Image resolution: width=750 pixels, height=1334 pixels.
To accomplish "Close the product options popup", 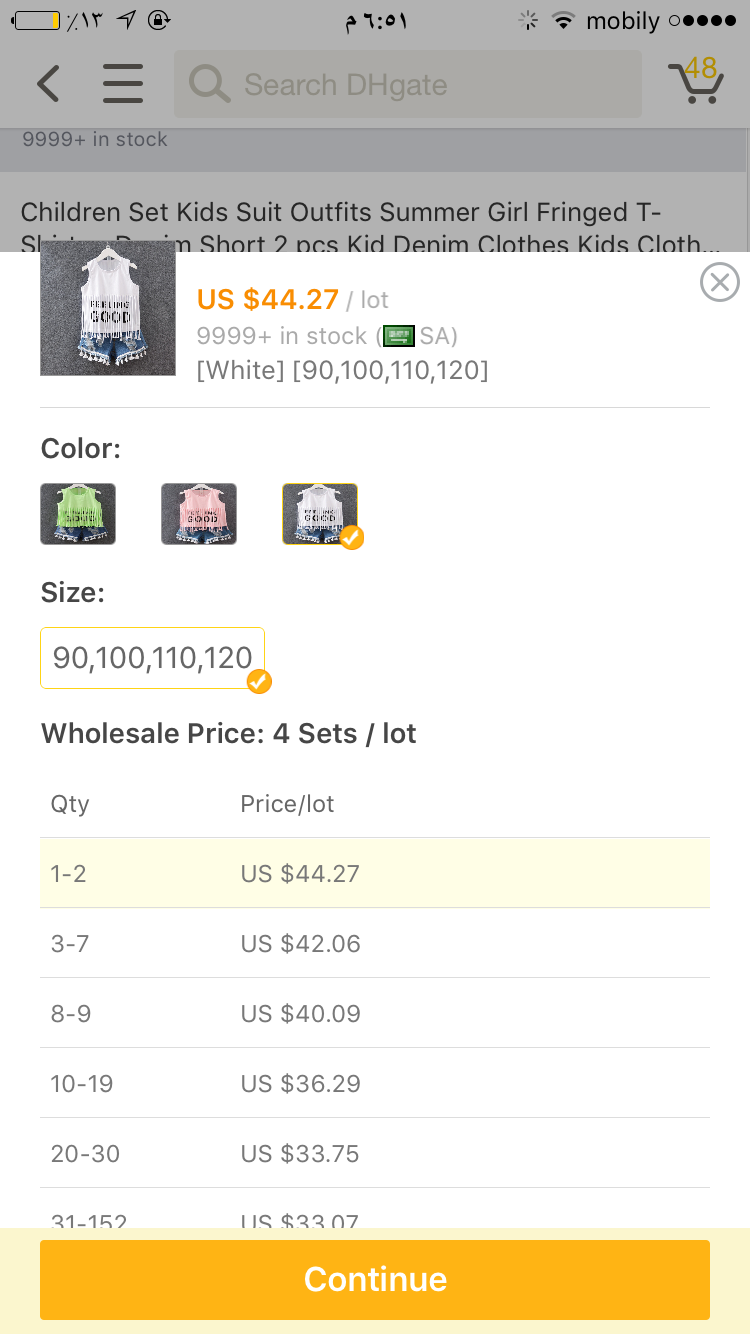I will (x=719, y=283).
